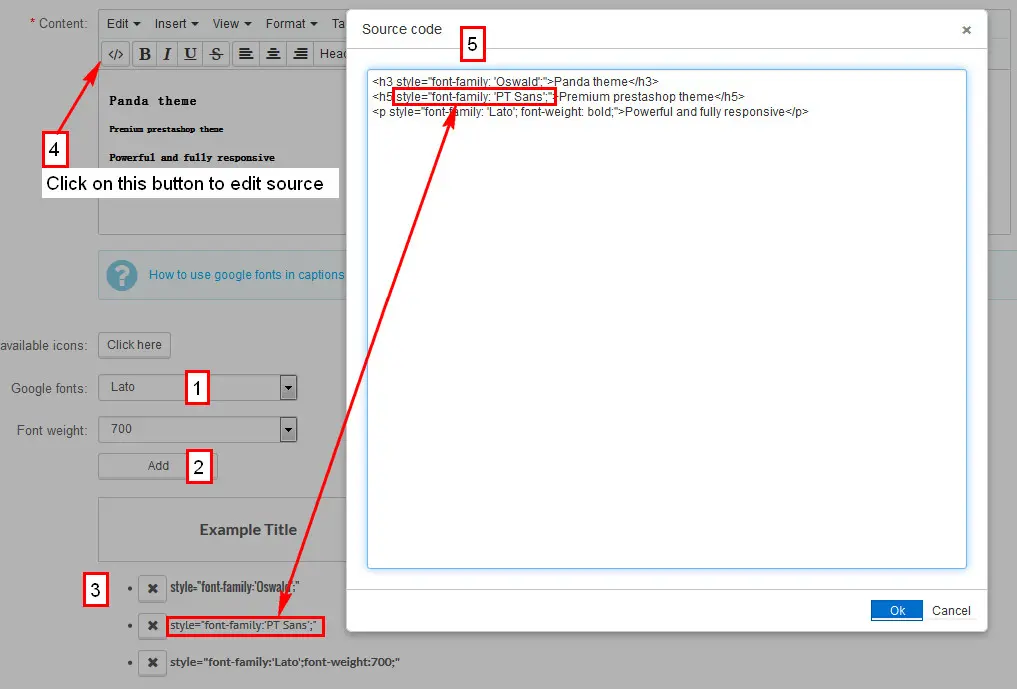
Task: Apply underline formatting
Action: 189,54
